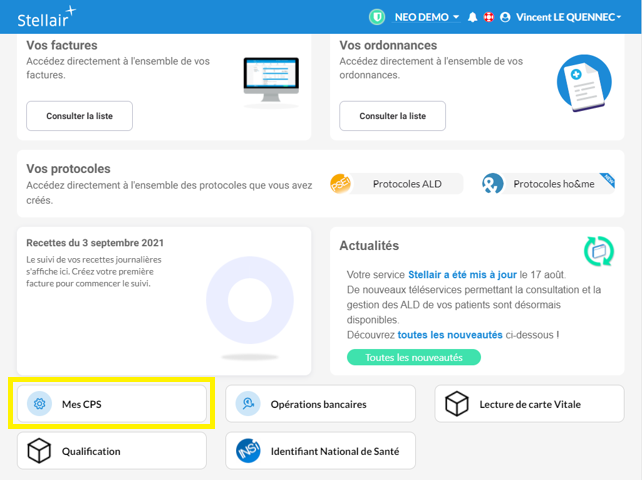Click the green shield icon in header
This screenshot has width=642, height=480.
377,17
